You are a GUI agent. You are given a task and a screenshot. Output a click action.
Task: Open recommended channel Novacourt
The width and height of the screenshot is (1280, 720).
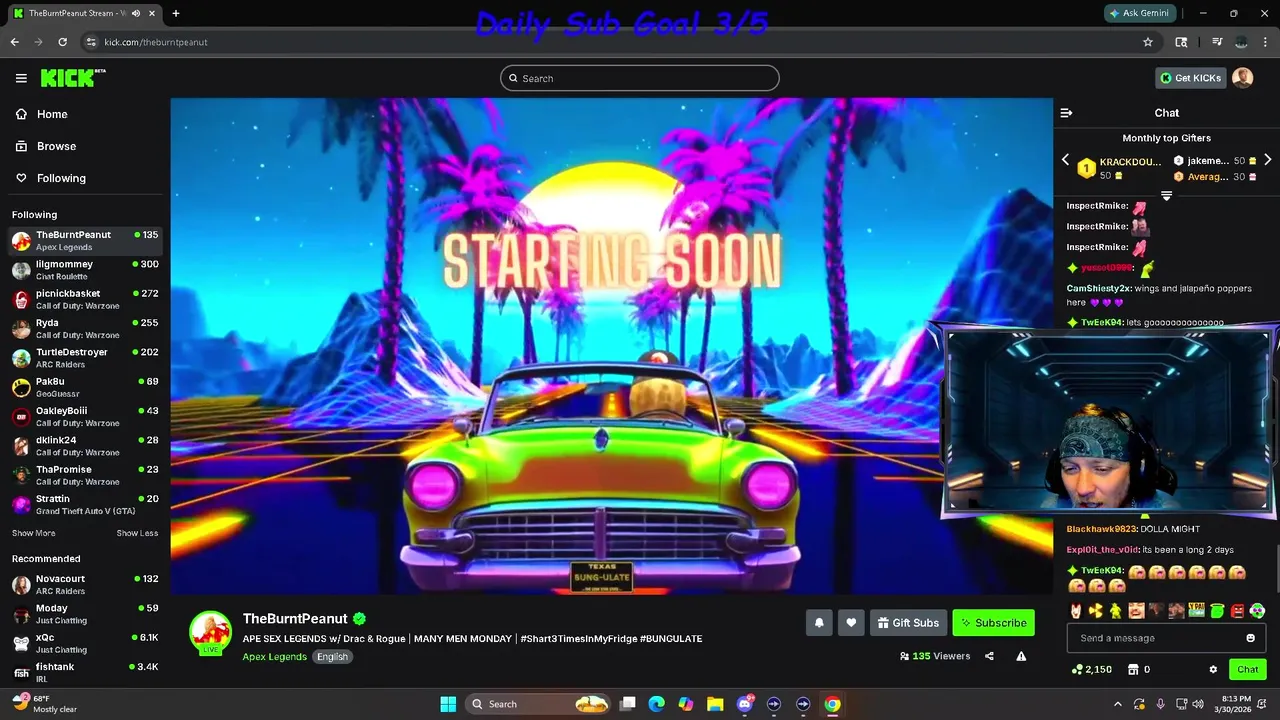85,584
